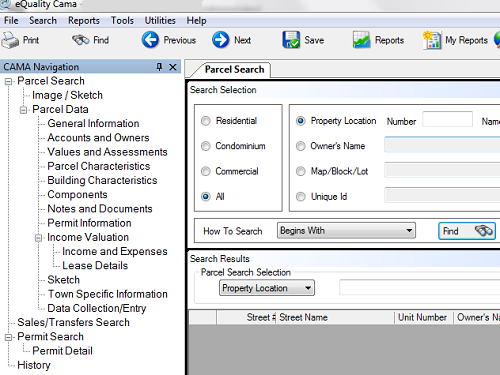500x375 pixels.
Task: Select the All radio button
Action: (206, 197)
